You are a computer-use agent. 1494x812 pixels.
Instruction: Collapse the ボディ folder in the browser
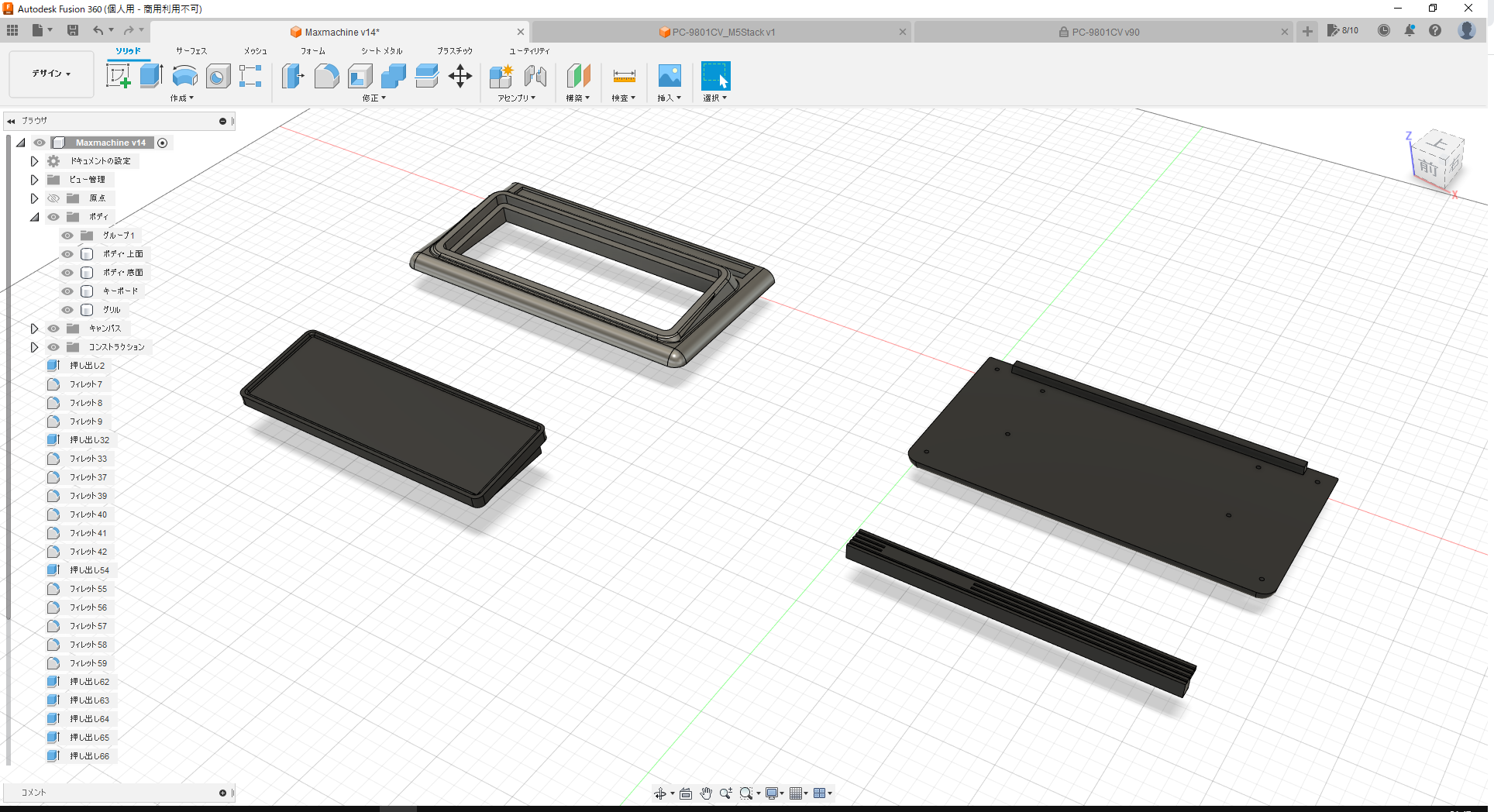tap(34, 217)
